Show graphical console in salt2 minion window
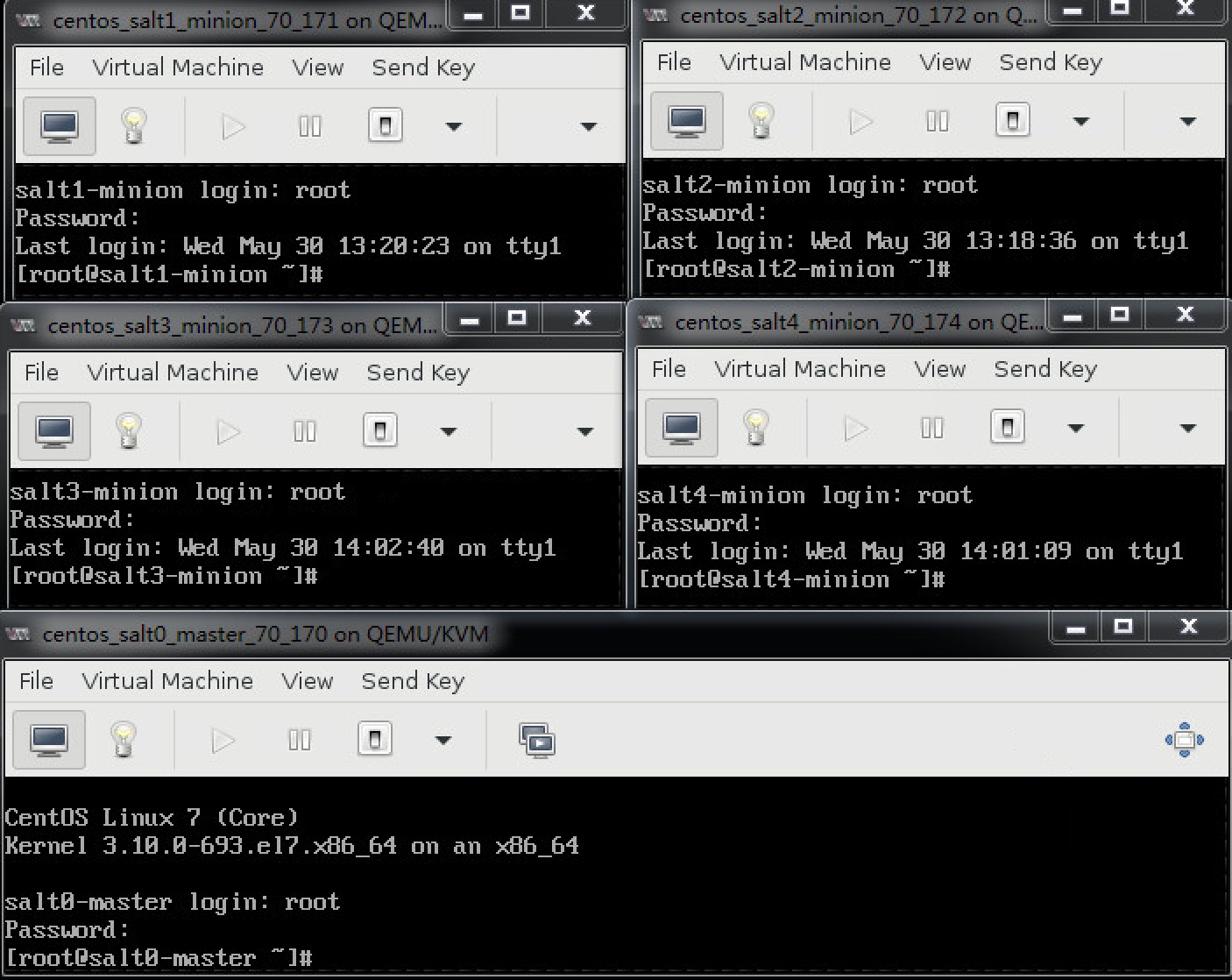 [687, 121]
